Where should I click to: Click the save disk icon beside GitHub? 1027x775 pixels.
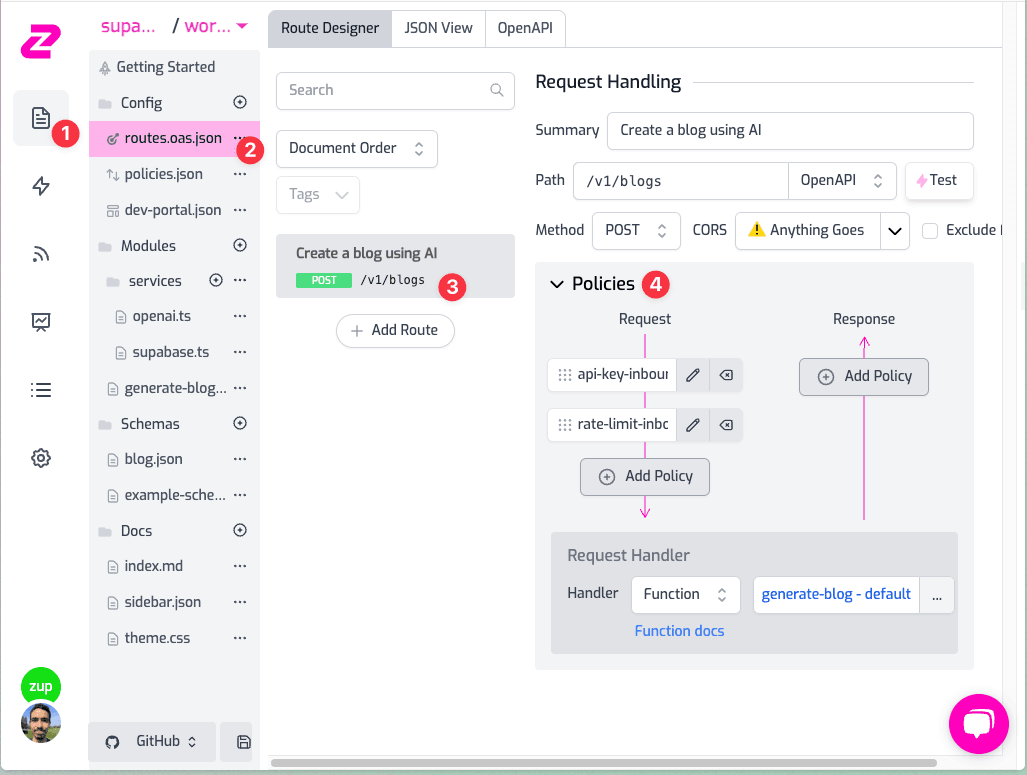point(244,742)
